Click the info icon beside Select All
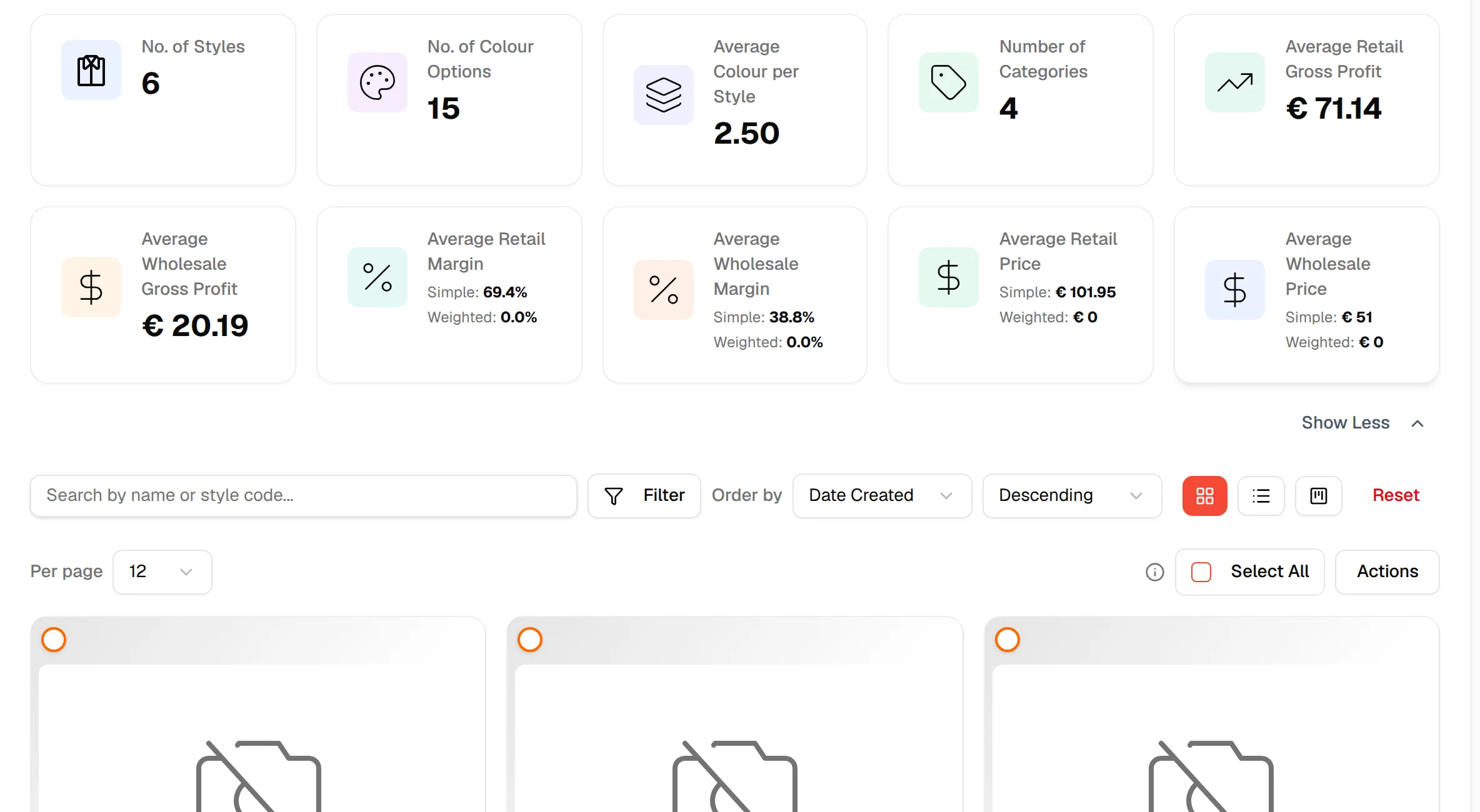The width and height of the screenshot is (1480, 812). point(1155,572)
